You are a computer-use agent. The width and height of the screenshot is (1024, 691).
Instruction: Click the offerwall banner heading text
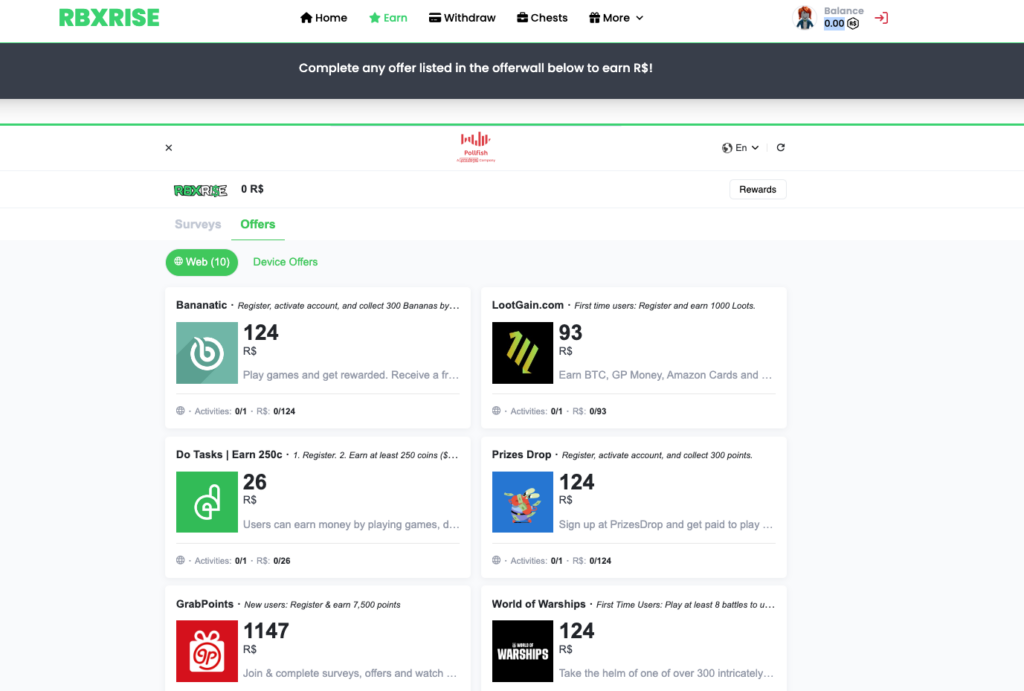(475, 68)
